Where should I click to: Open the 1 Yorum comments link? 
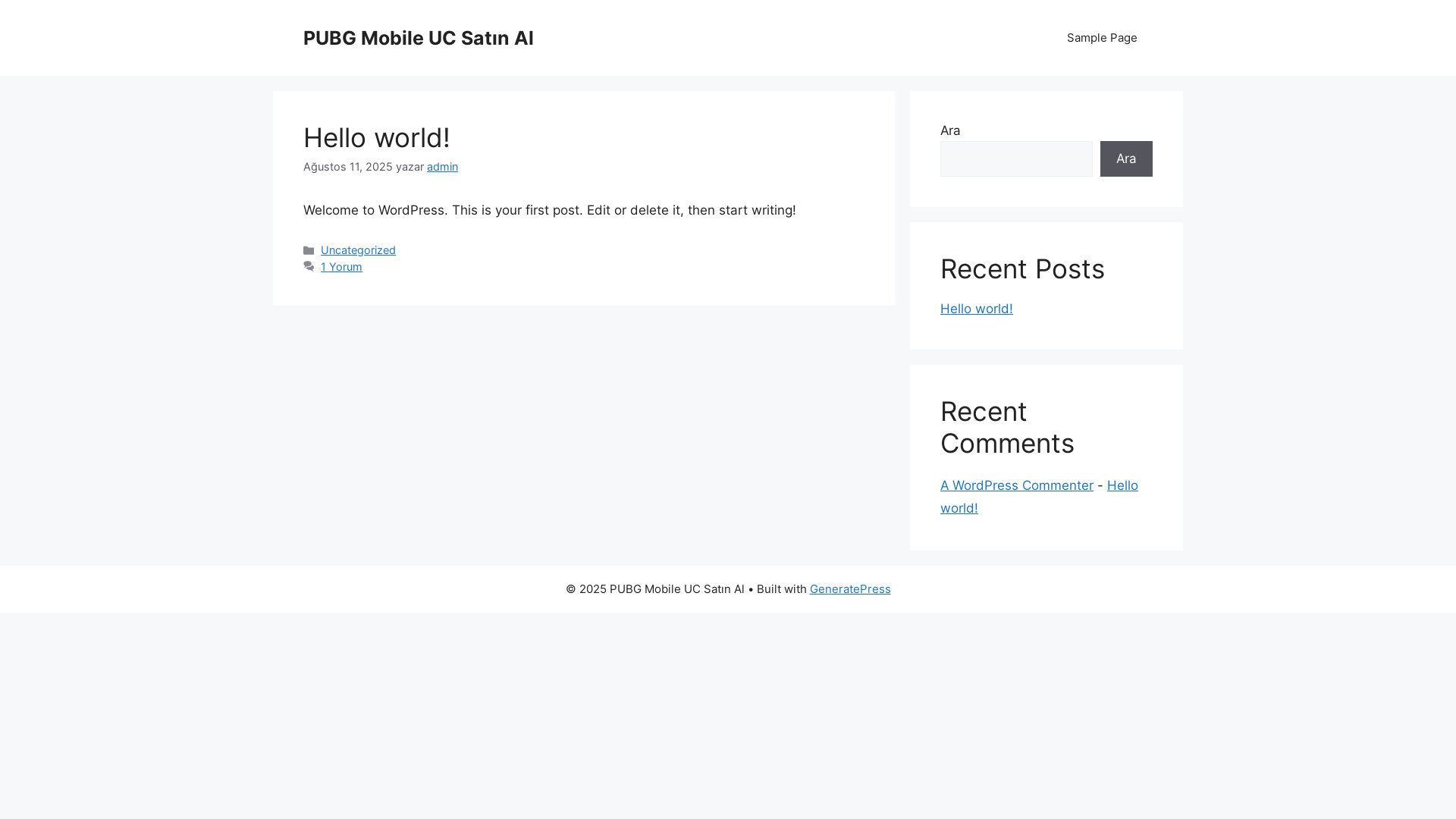(x=341, y=267)
